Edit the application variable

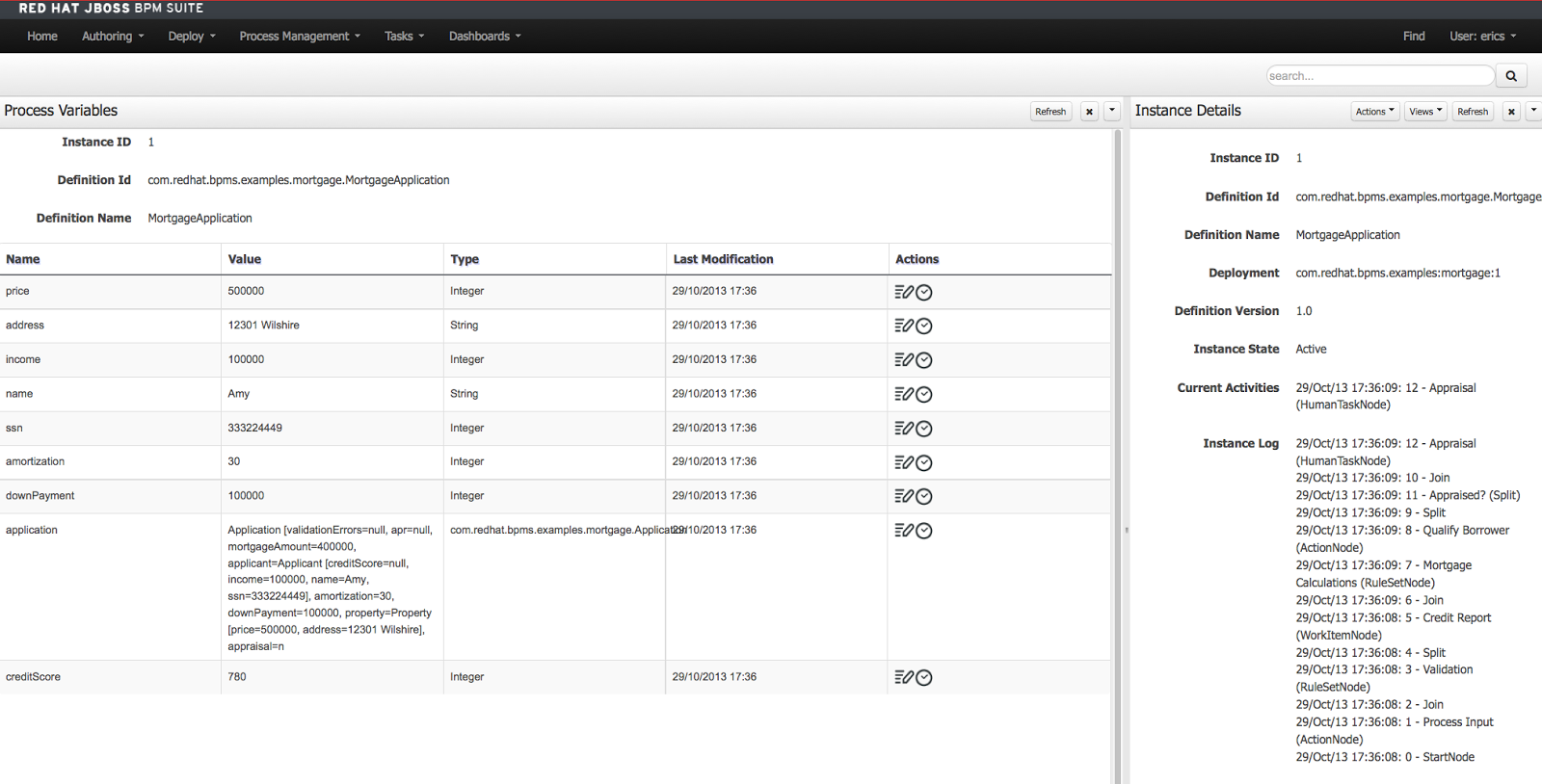pos(904,531)
